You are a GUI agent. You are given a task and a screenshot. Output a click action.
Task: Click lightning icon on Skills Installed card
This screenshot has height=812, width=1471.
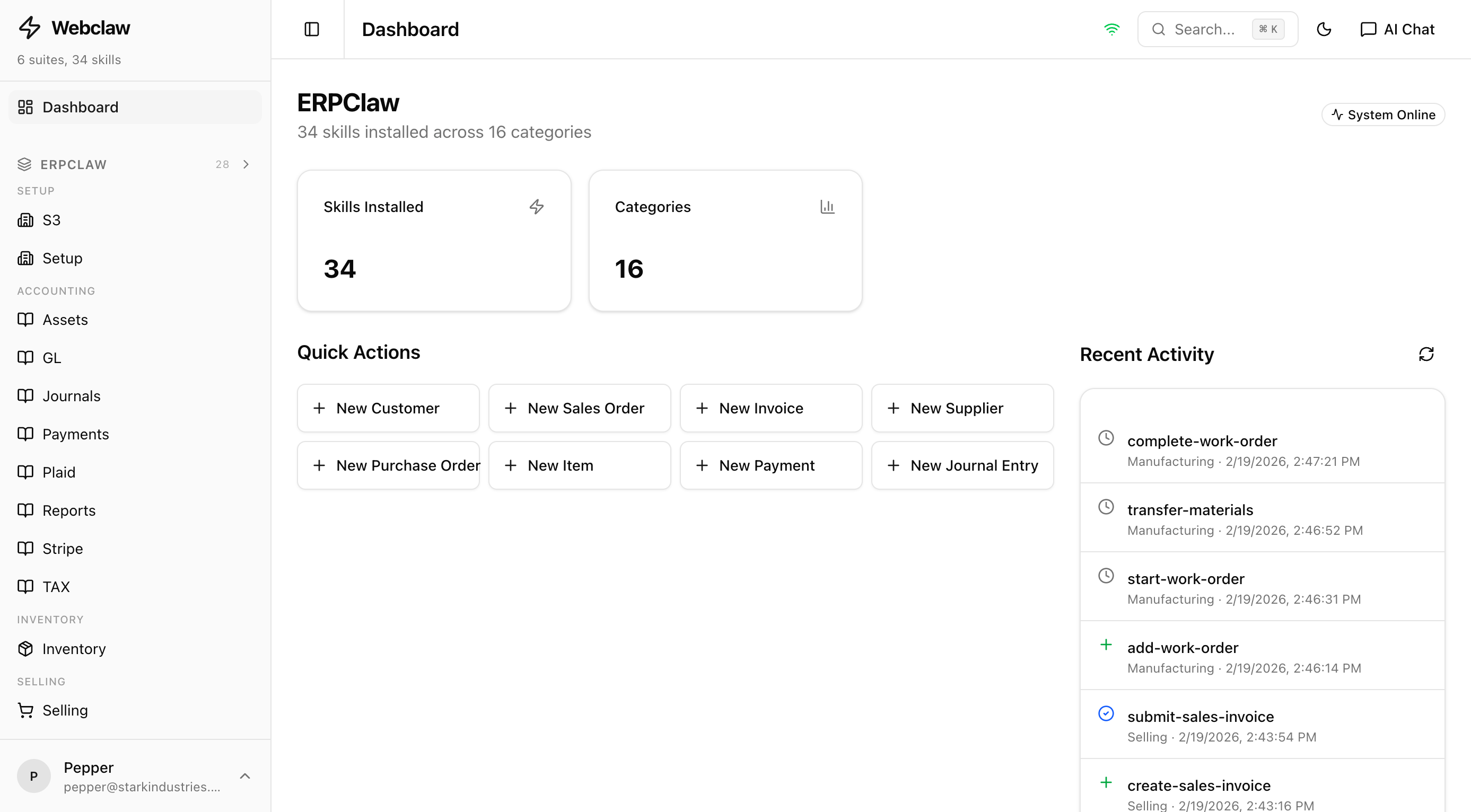[x=536, y=207]
